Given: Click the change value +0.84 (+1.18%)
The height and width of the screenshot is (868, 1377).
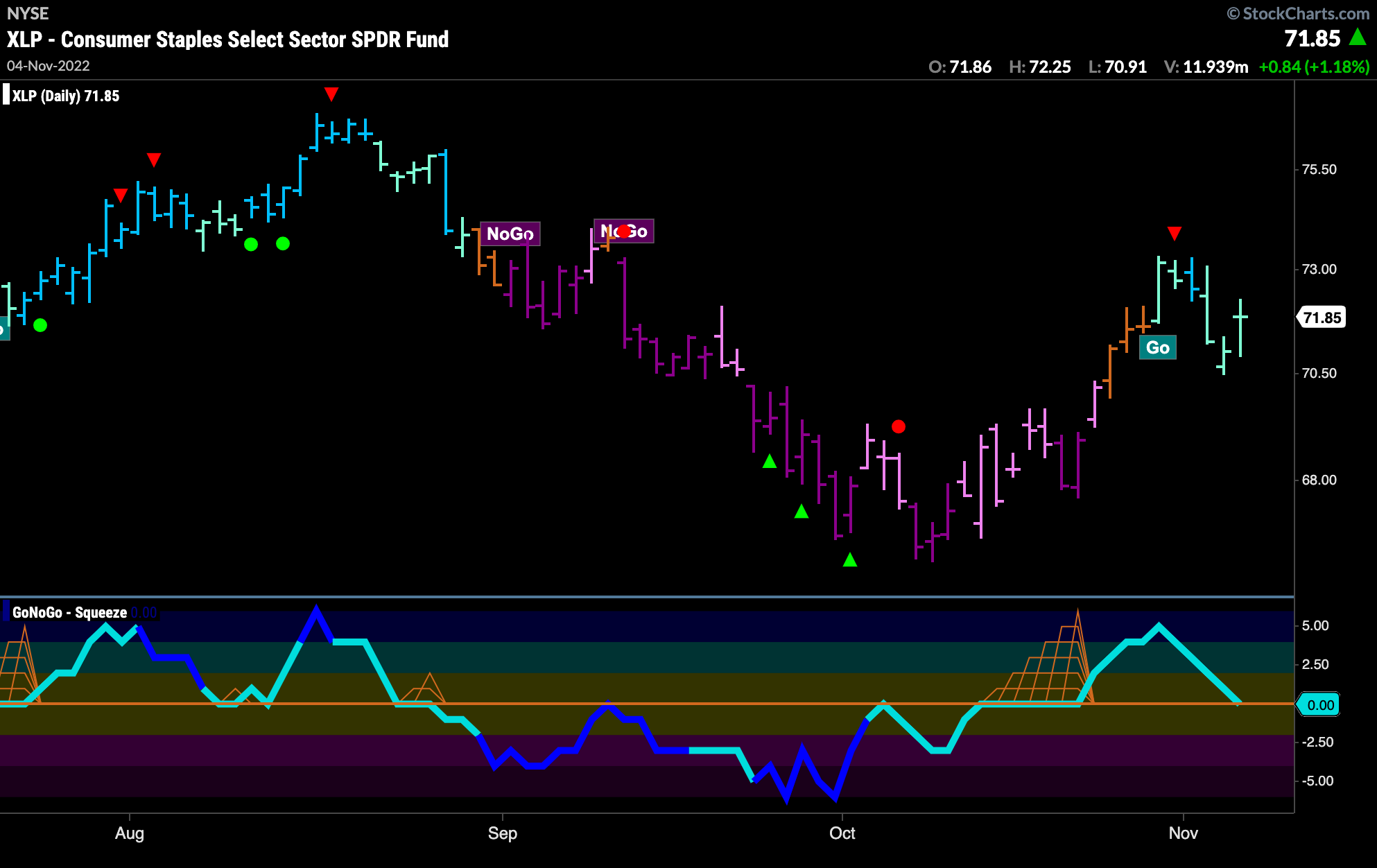Looking at the screenshot, I should (x=1314, y=67).
